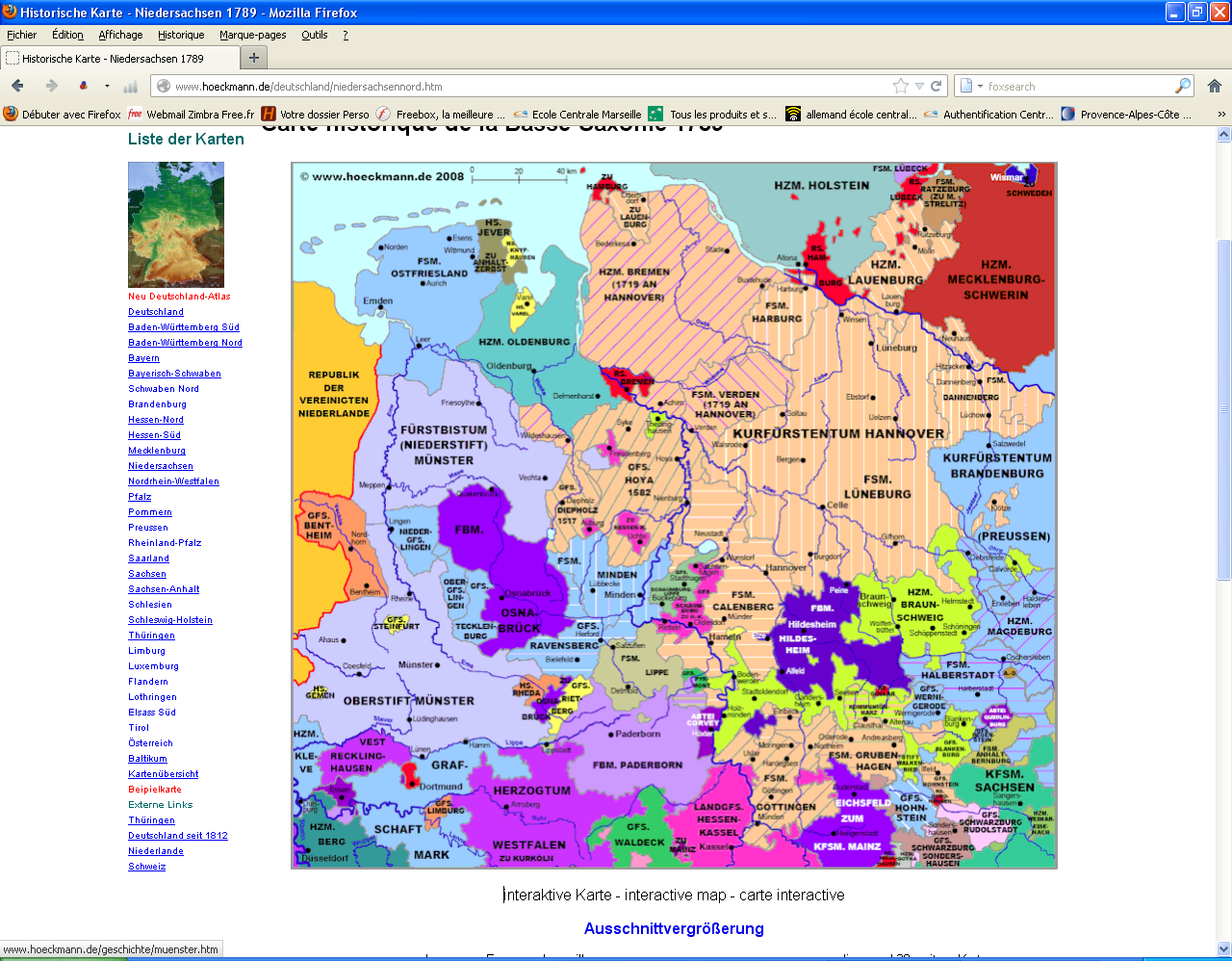
Task: Go forward with the forward arrow
Action: [x=52, y=86]
